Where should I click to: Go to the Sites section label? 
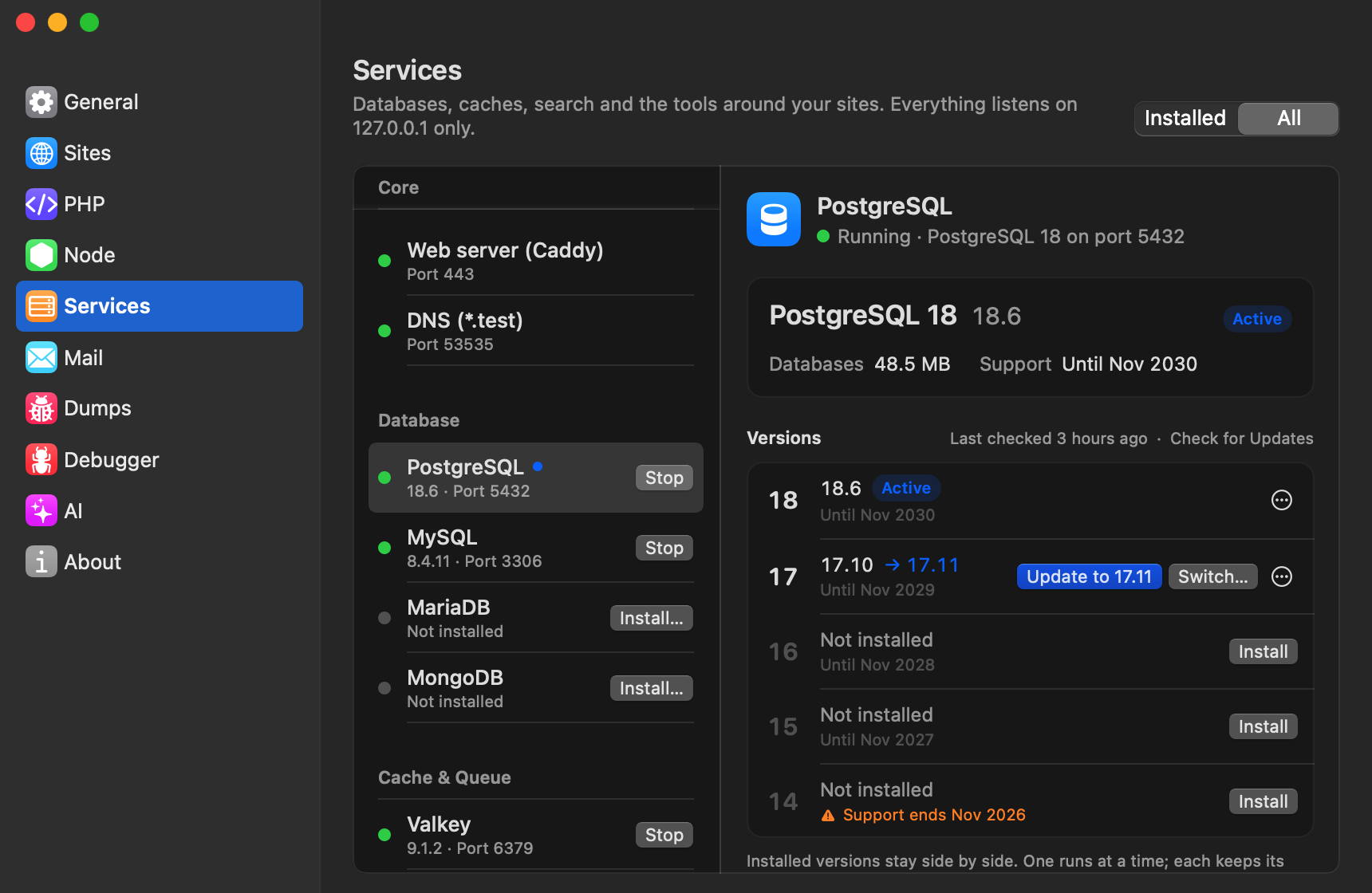(x=88, y=153)
